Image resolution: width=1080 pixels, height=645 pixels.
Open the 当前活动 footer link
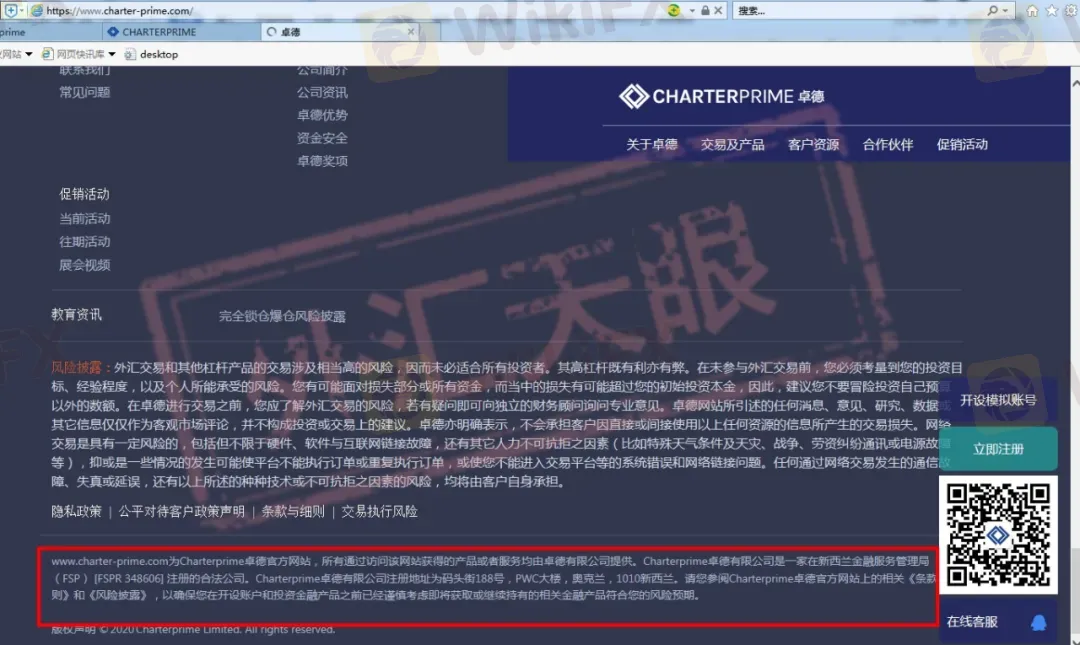click(85, 218)
